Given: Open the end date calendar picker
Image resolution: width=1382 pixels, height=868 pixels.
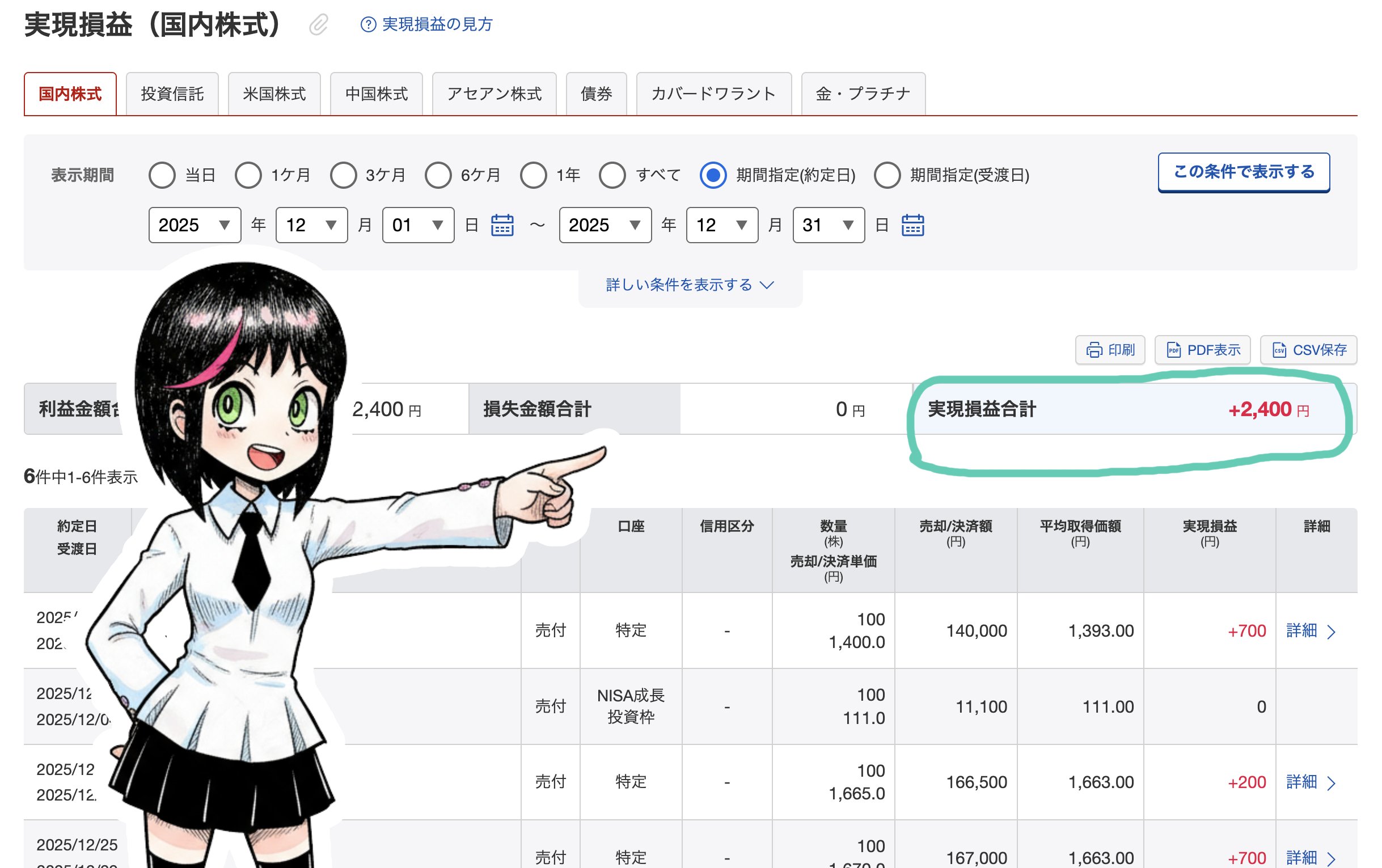Looking at the screenshot, I should pyautogui.click(x=912, y=225).
